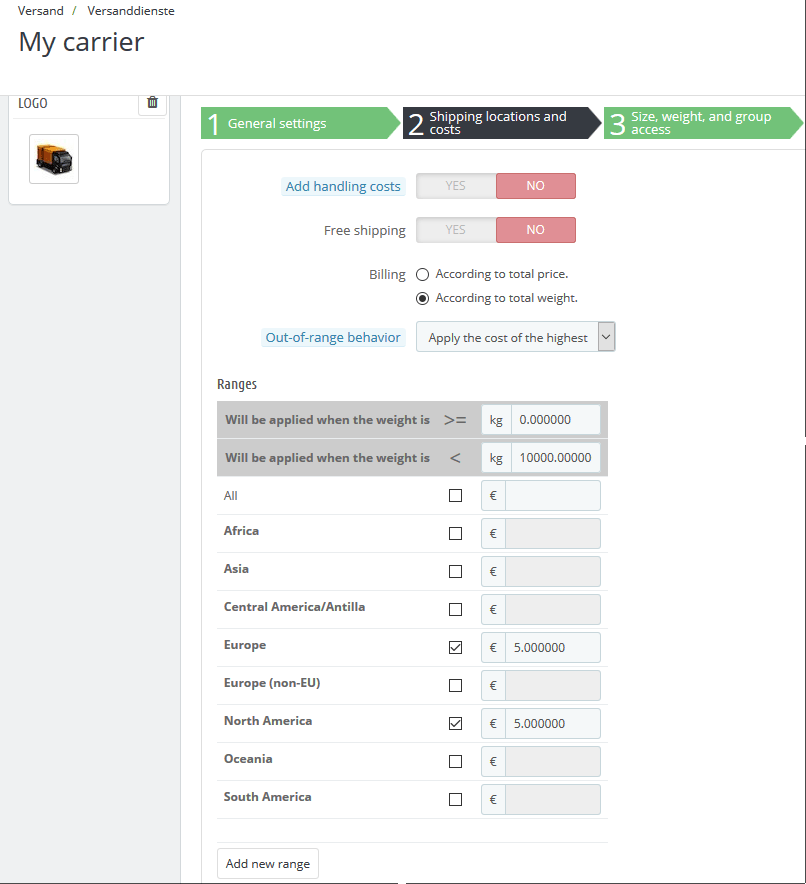Set Add handling costs to YES

tap(456, 186)
